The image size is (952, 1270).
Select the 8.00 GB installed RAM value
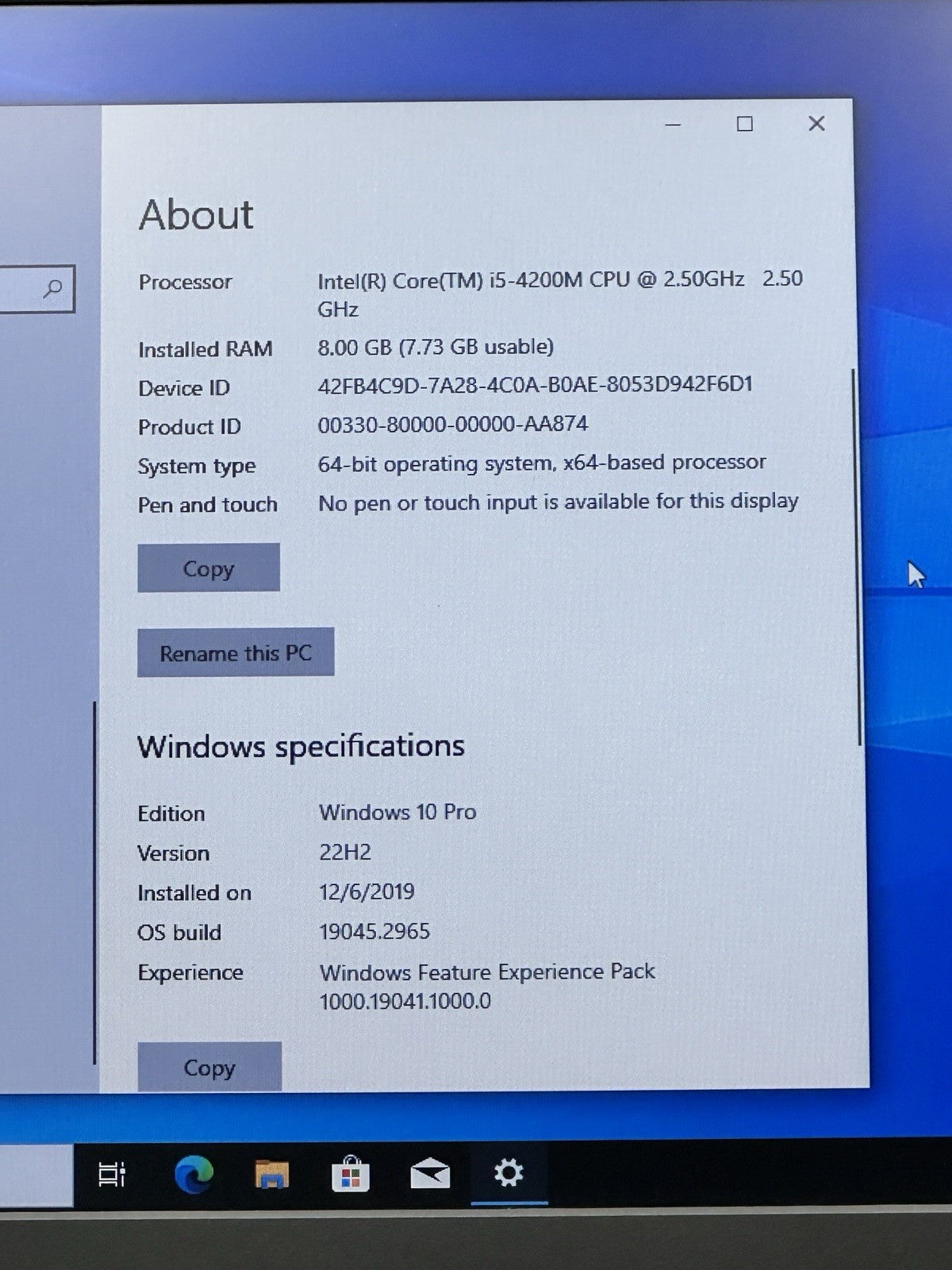(436, 347)
